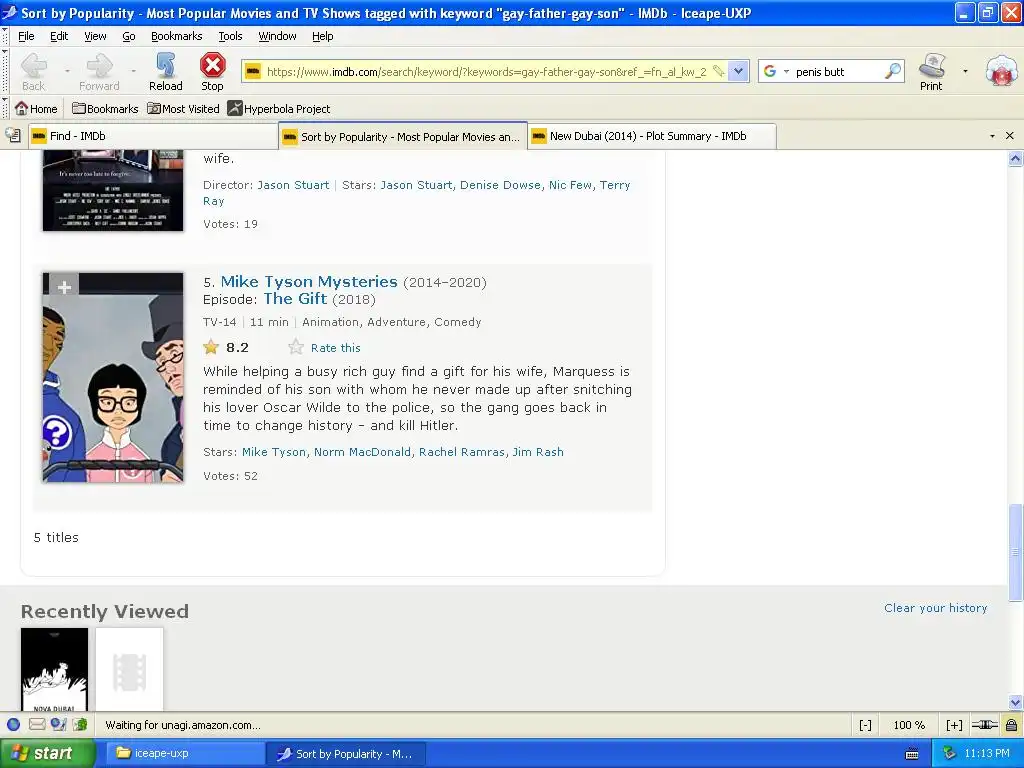
Task: Open the list all tabs dropdown
Action: coord(992,136)
